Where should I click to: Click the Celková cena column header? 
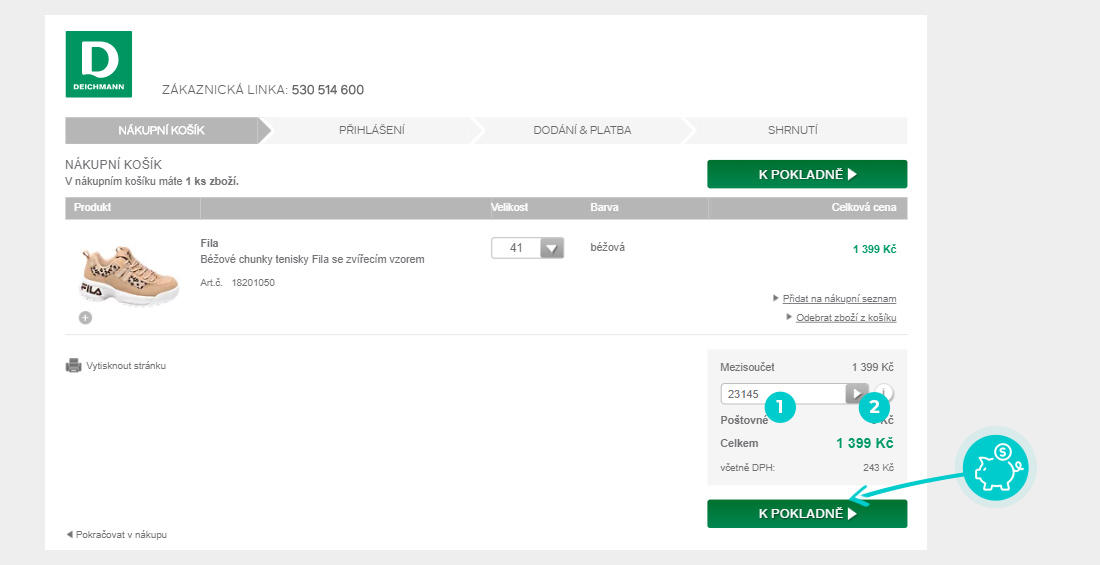[x=864, y=208]
